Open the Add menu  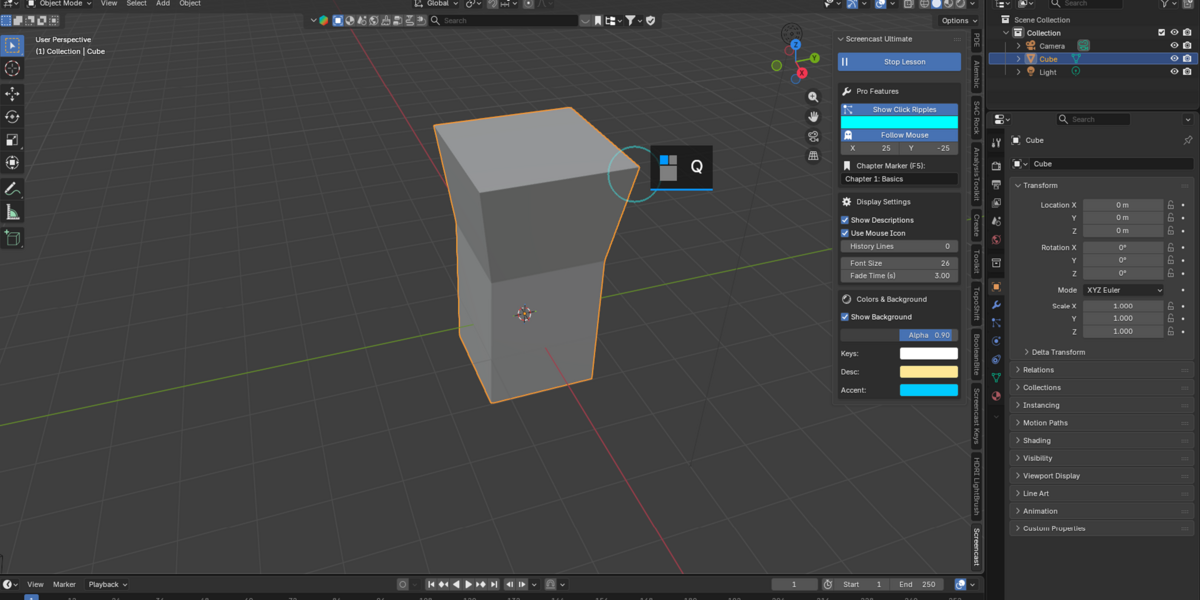click(163, 4)
